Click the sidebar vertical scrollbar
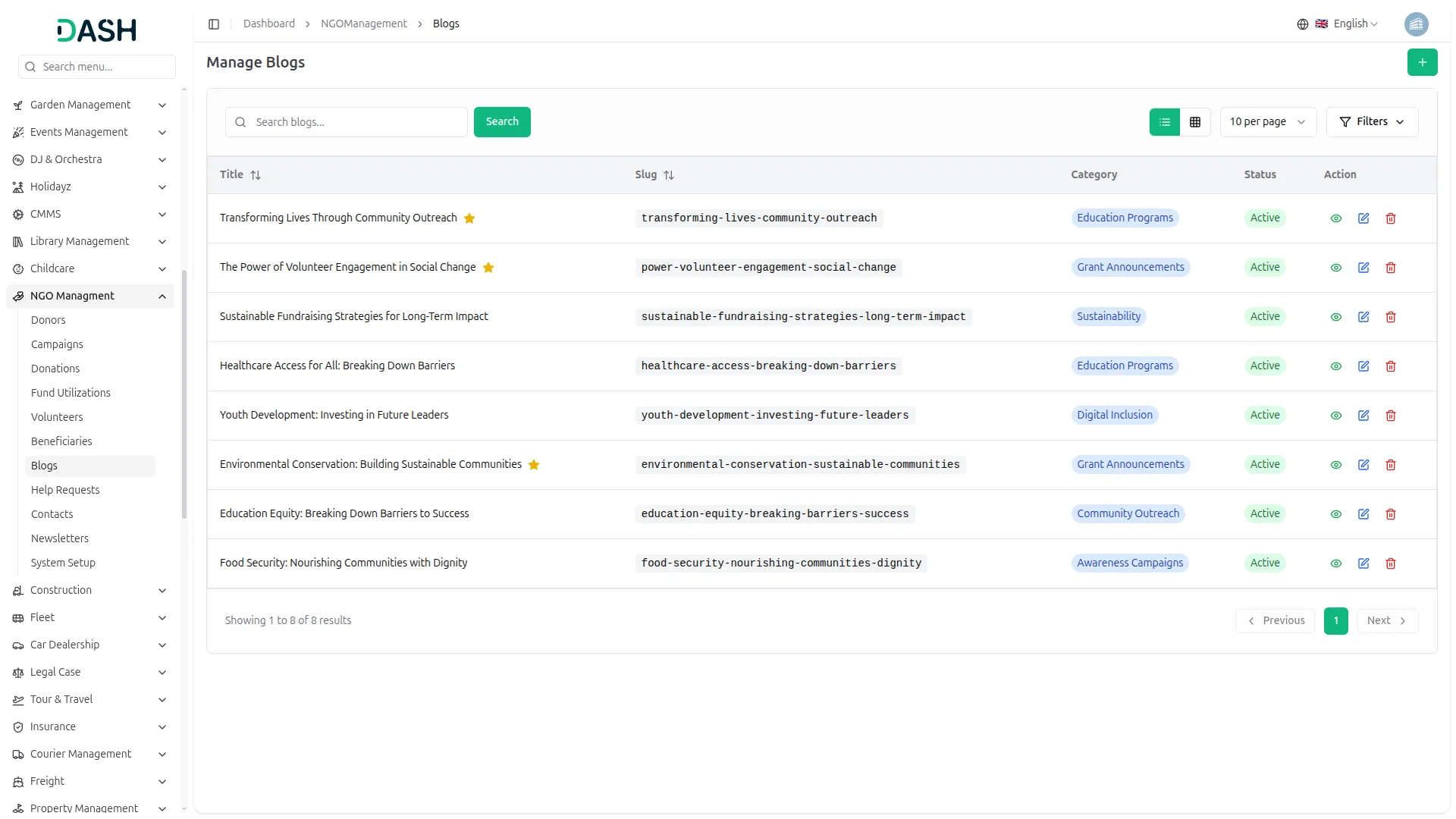This screenshot has width=1456, height=819. click(x=184, y=394)
